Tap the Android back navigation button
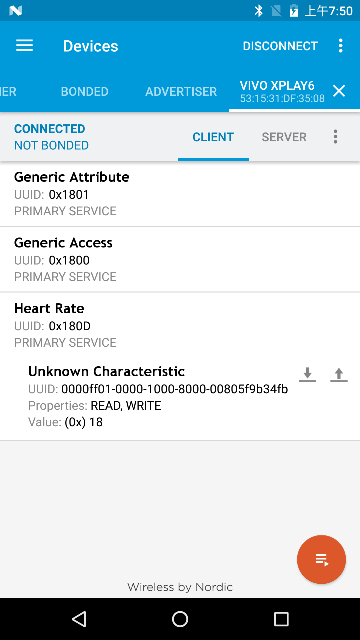Screen dimensions: 360x640 [79, 619]
